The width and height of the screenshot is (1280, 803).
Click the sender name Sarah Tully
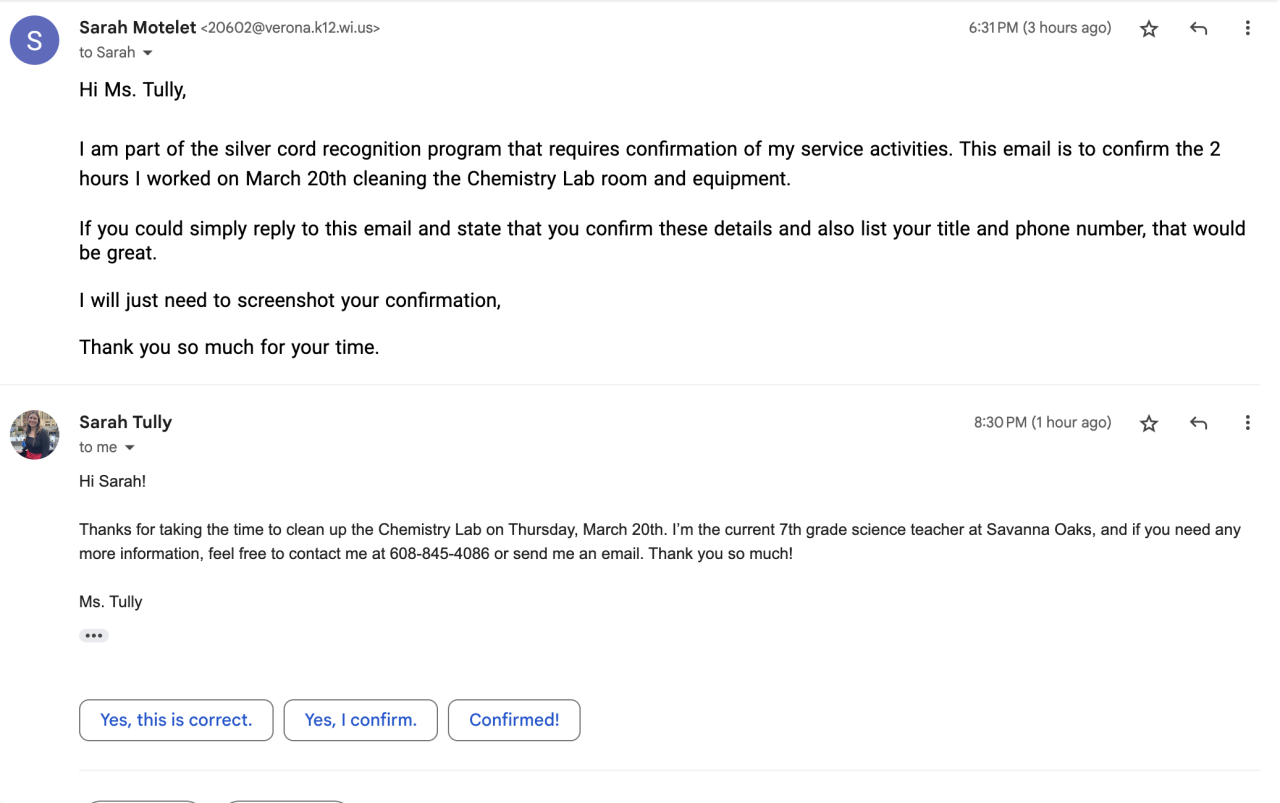[x=125, y=422]
